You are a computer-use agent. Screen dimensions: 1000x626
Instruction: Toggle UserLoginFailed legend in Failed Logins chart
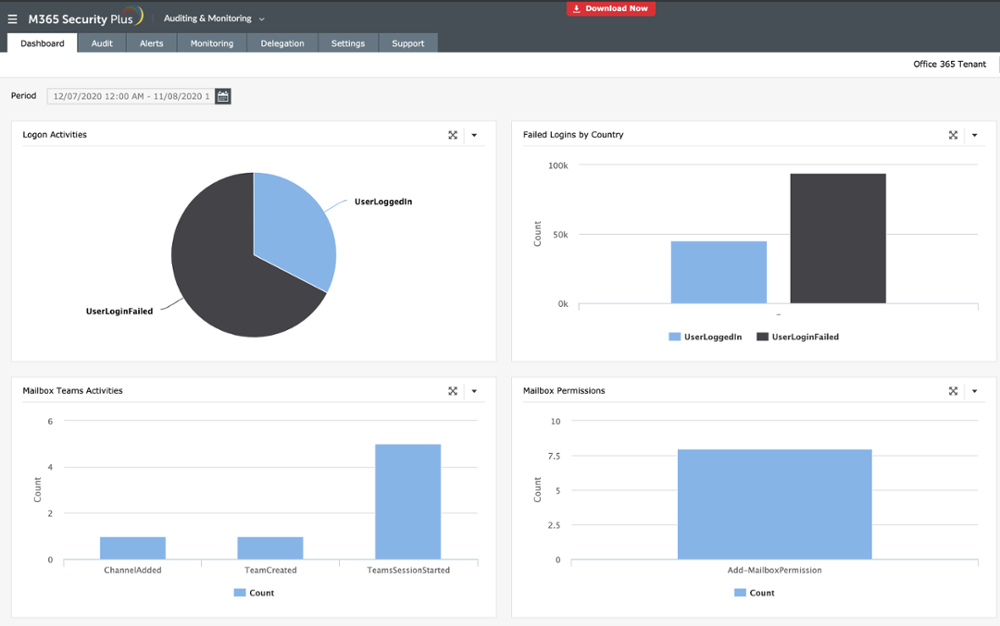coord(797,337)
